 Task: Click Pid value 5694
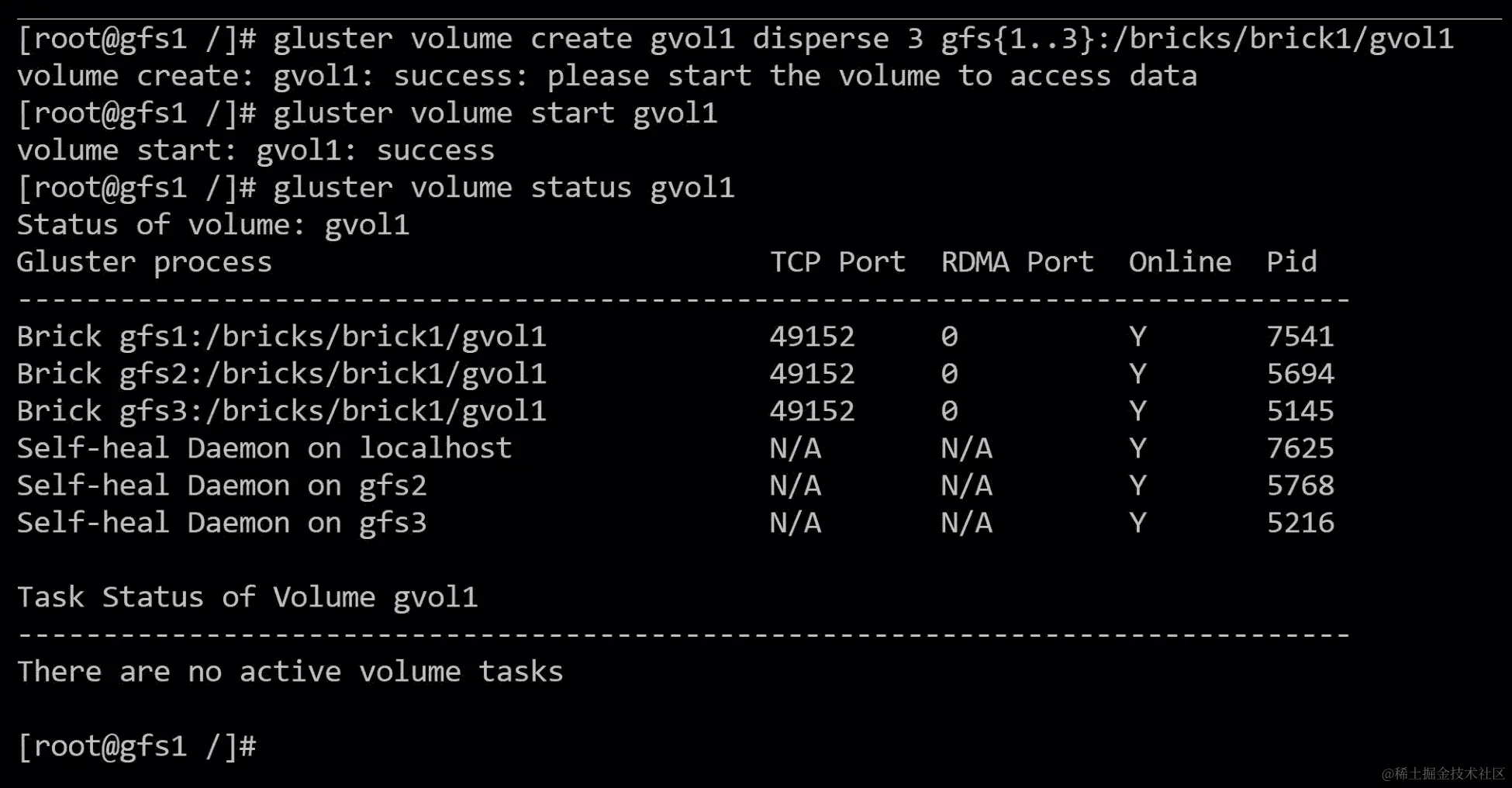coord(1300,374)
